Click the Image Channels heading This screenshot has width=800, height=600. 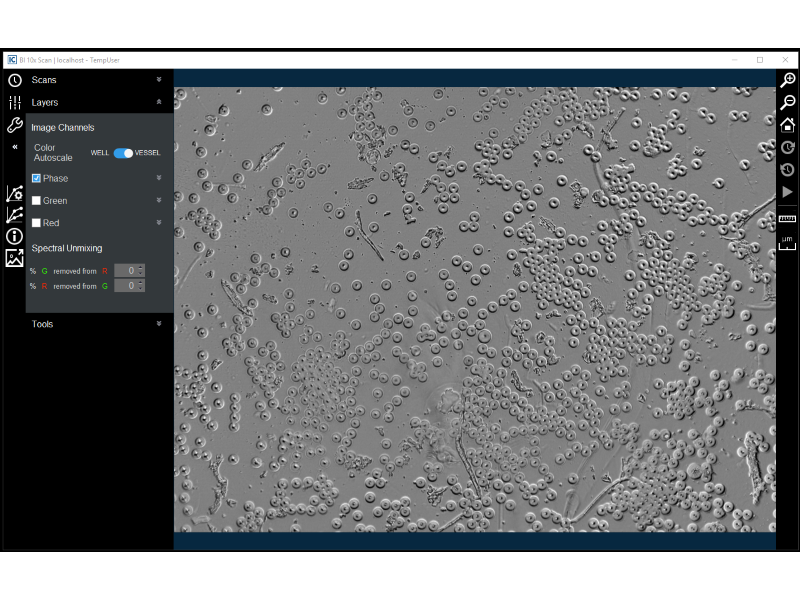[x=63, y=128]
